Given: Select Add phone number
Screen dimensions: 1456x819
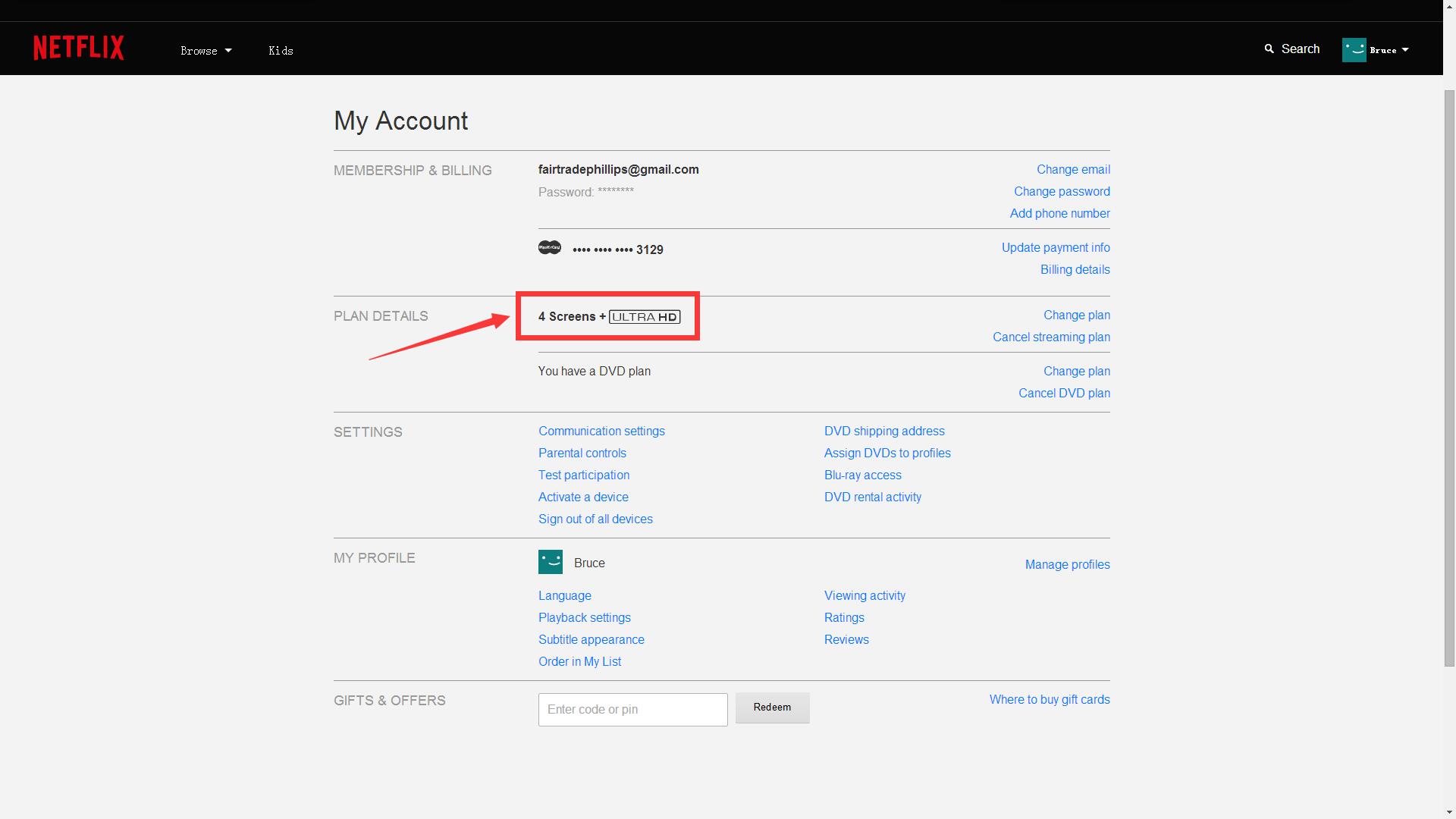Looking at the screenshot, I should click(1060, 213).
